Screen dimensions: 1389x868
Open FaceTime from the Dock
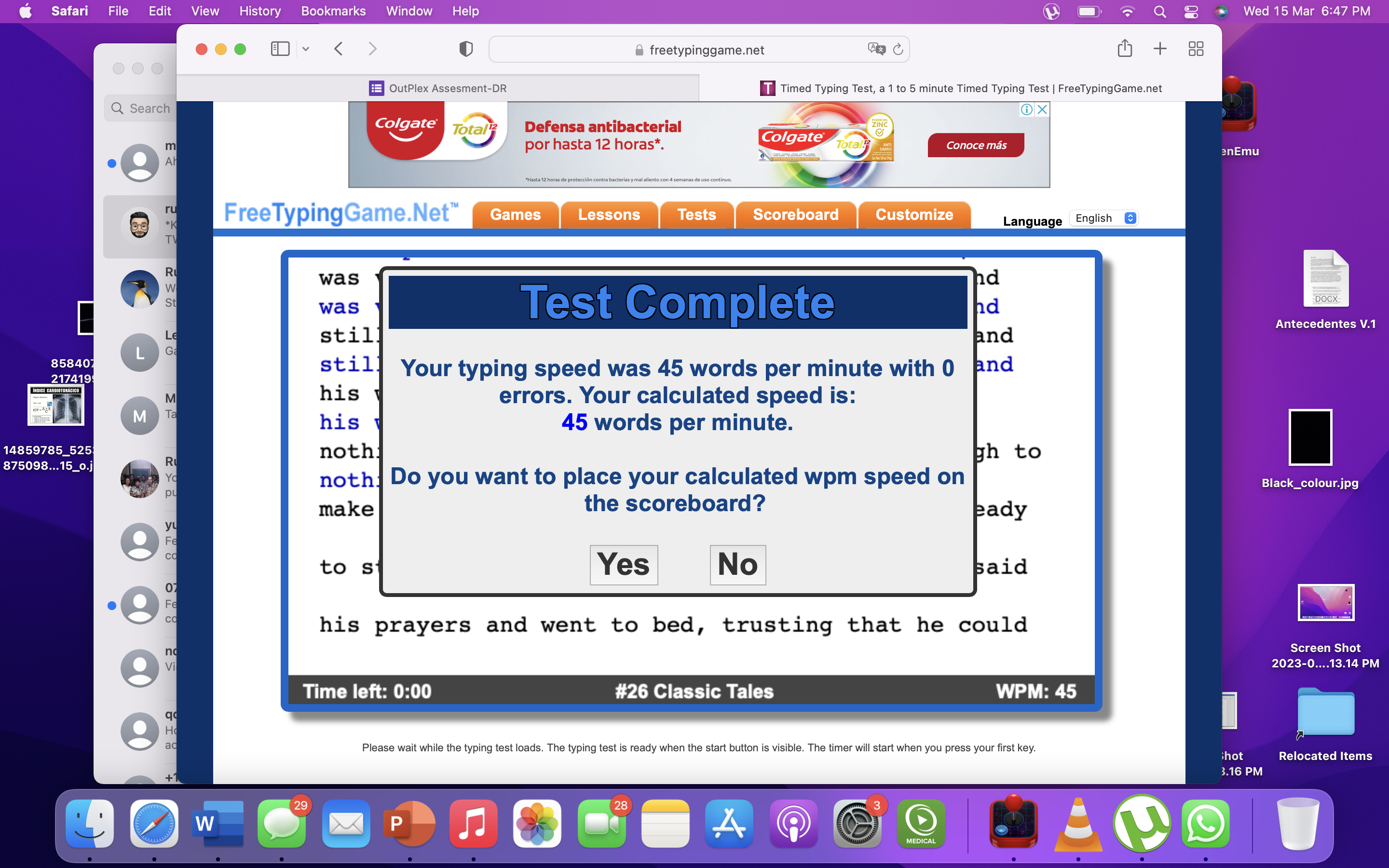coord(601,824)
